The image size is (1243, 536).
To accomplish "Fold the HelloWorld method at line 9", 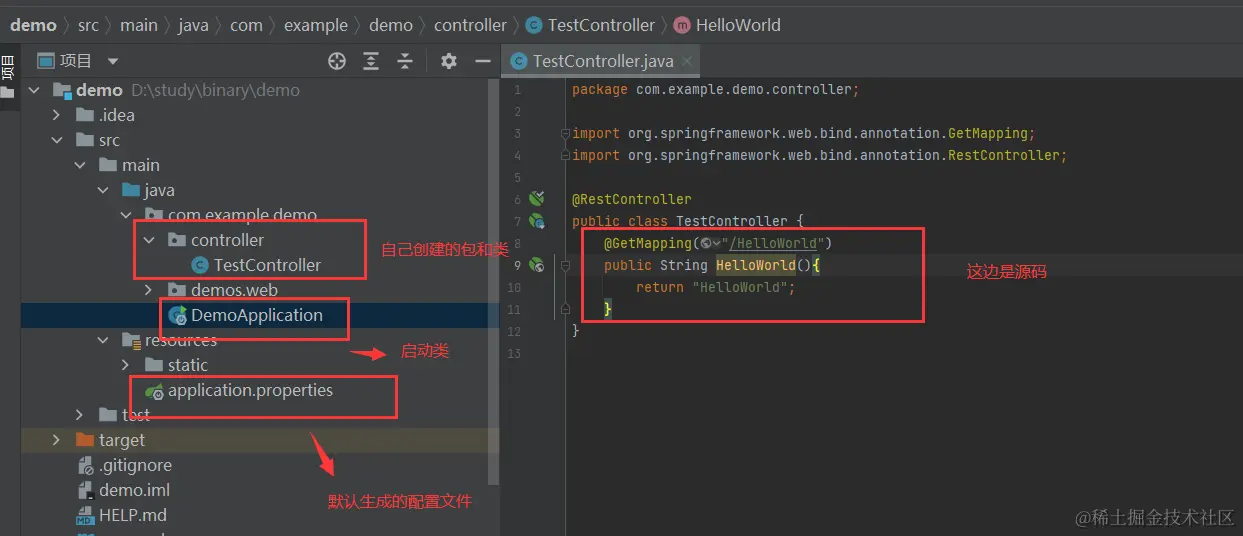I will click(566, 265).
